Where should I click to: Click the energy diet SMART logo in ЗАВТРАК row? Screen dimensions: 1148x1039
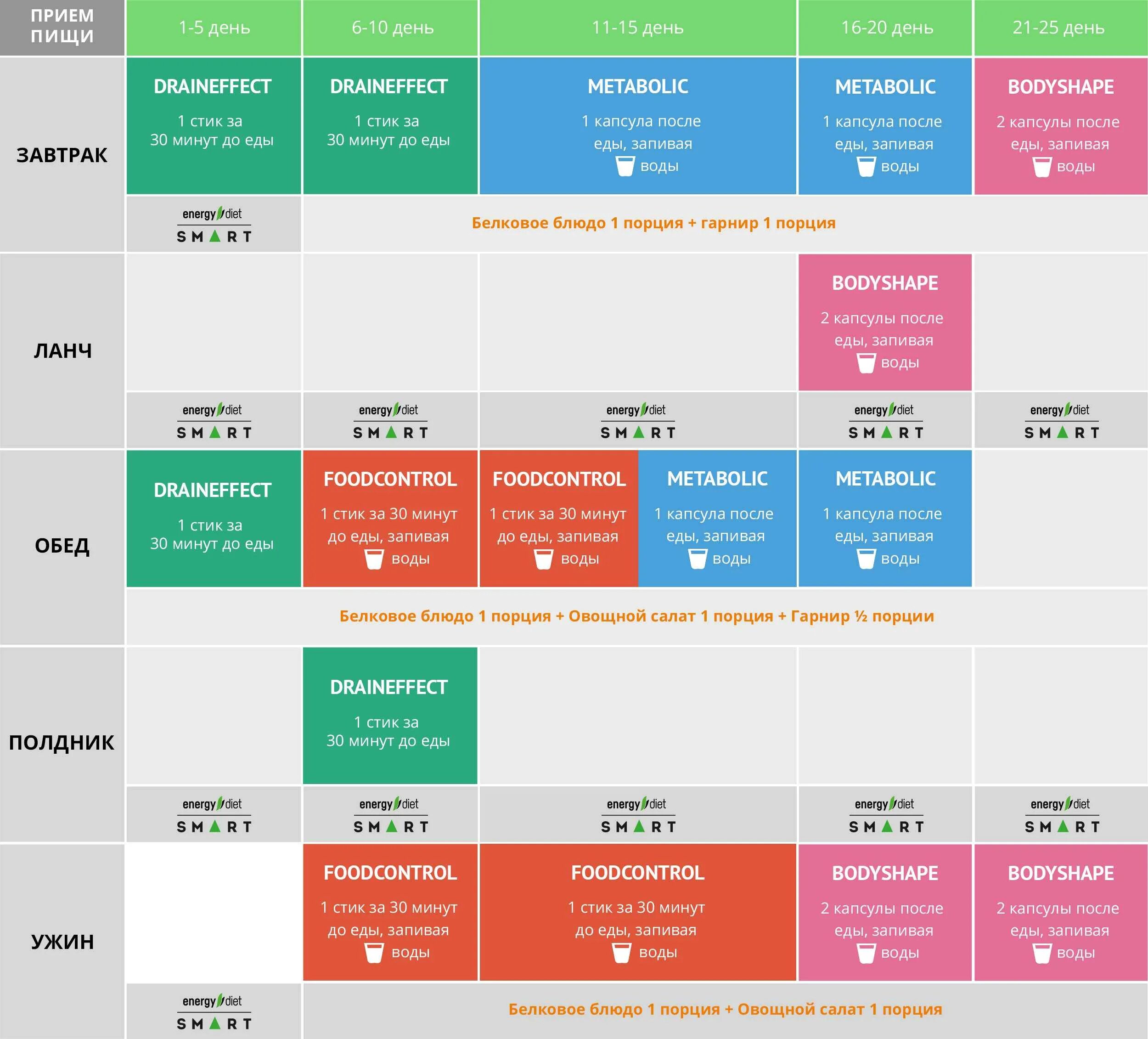(214, 225)
